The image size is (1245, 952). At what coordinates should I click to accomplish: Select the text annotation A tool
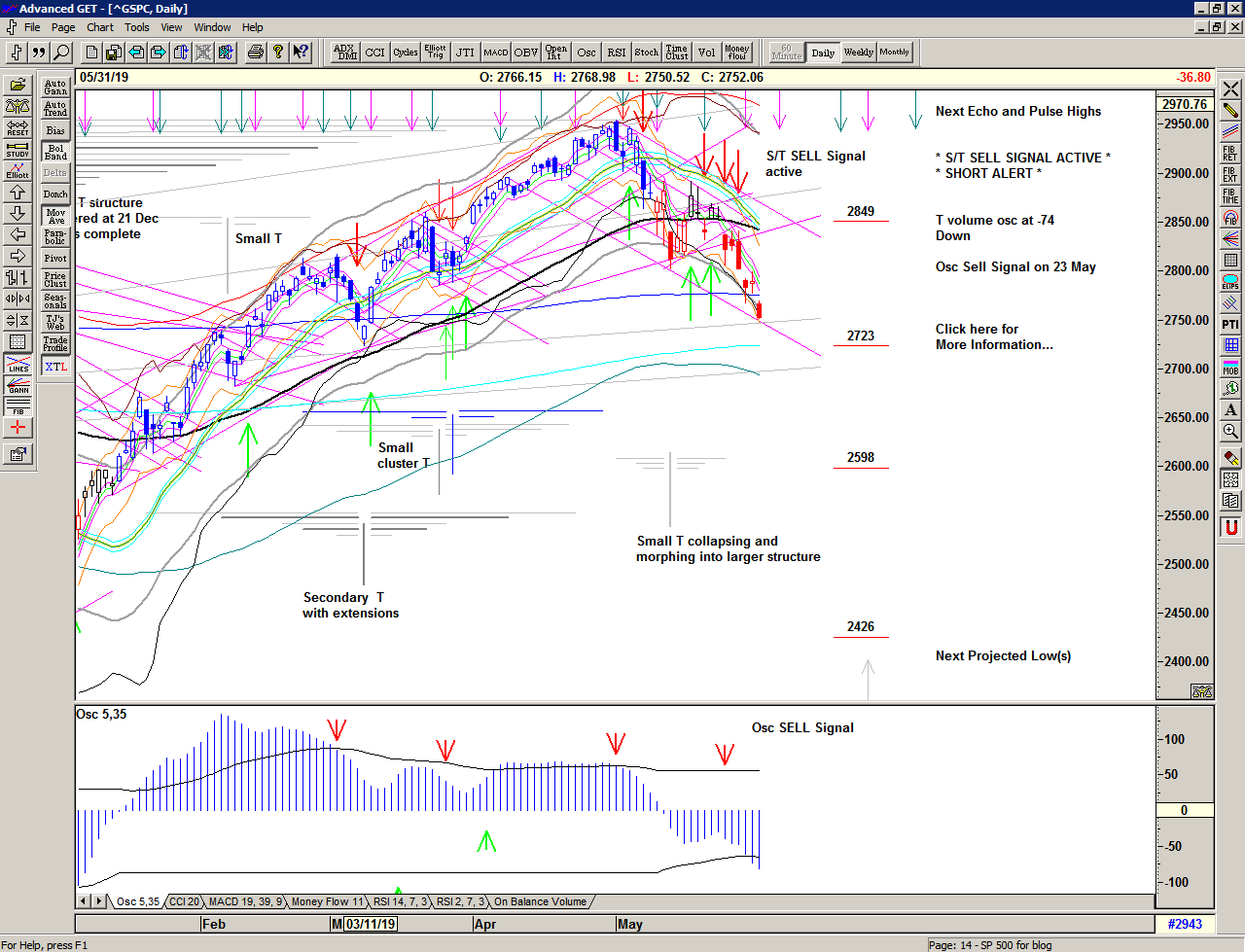click(x=1230, y=410)
